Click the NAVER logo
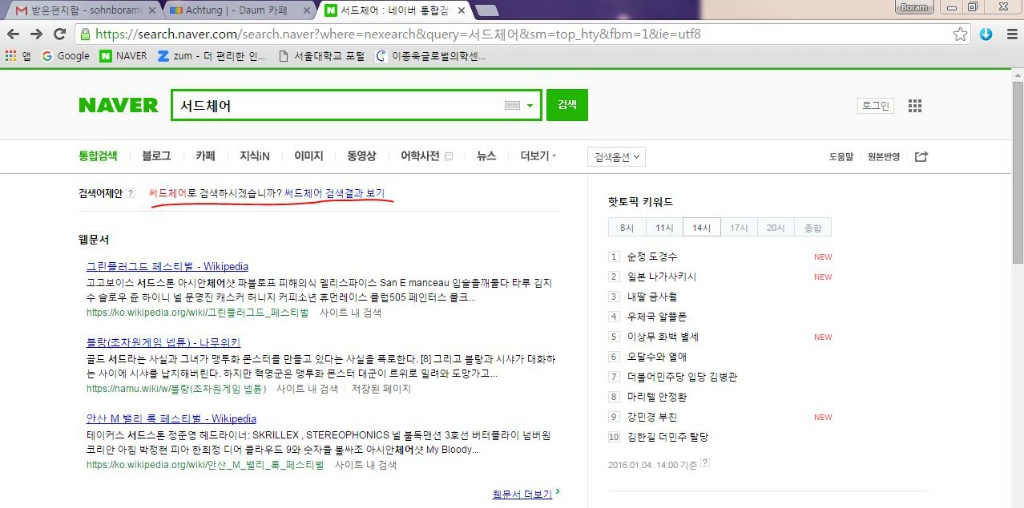Image resolution: width=1024 pixels, height=508 pixels. [118, 105]
